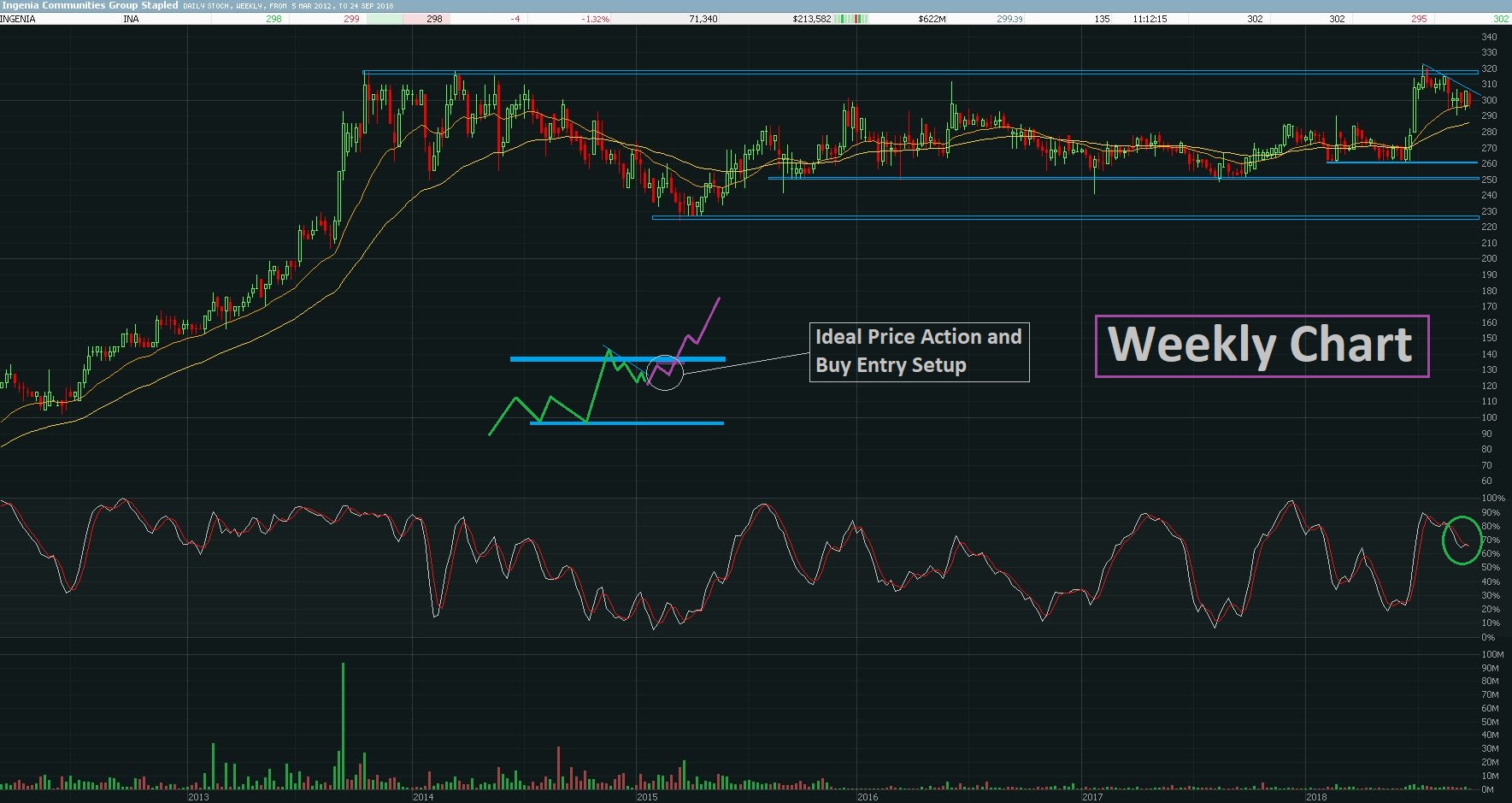This screenshot has width=1512, height=803.
Task: Click the 200 label on the price axis
Action: click(x=1489, y=258)
